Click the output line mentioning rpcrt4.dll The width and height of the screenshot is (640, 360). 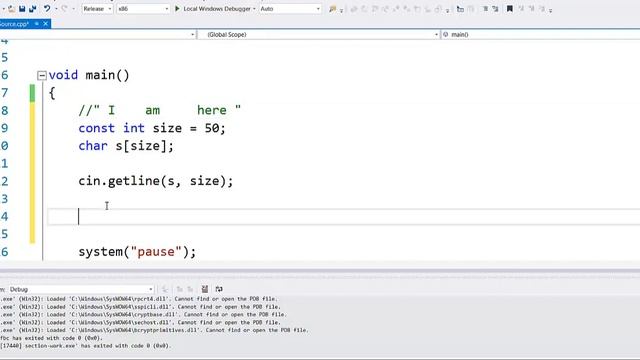pyautogui.click(x=139, y=299)
